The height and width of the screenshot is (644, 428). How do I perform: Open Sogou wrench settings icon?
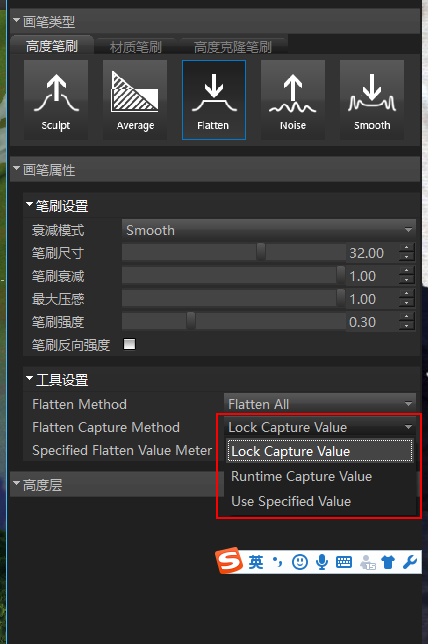tap(410, 561)
